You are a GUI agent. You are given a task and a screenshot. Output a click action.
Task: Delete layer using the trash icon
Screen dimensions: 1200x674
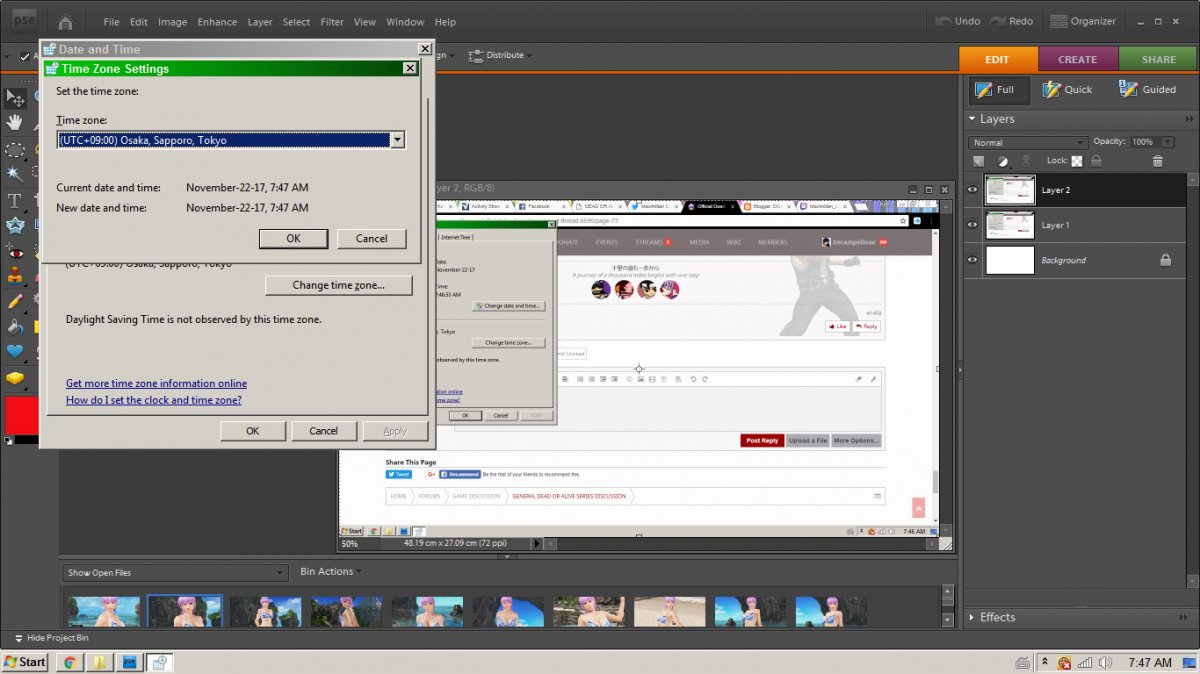[x=1157, y=161]
